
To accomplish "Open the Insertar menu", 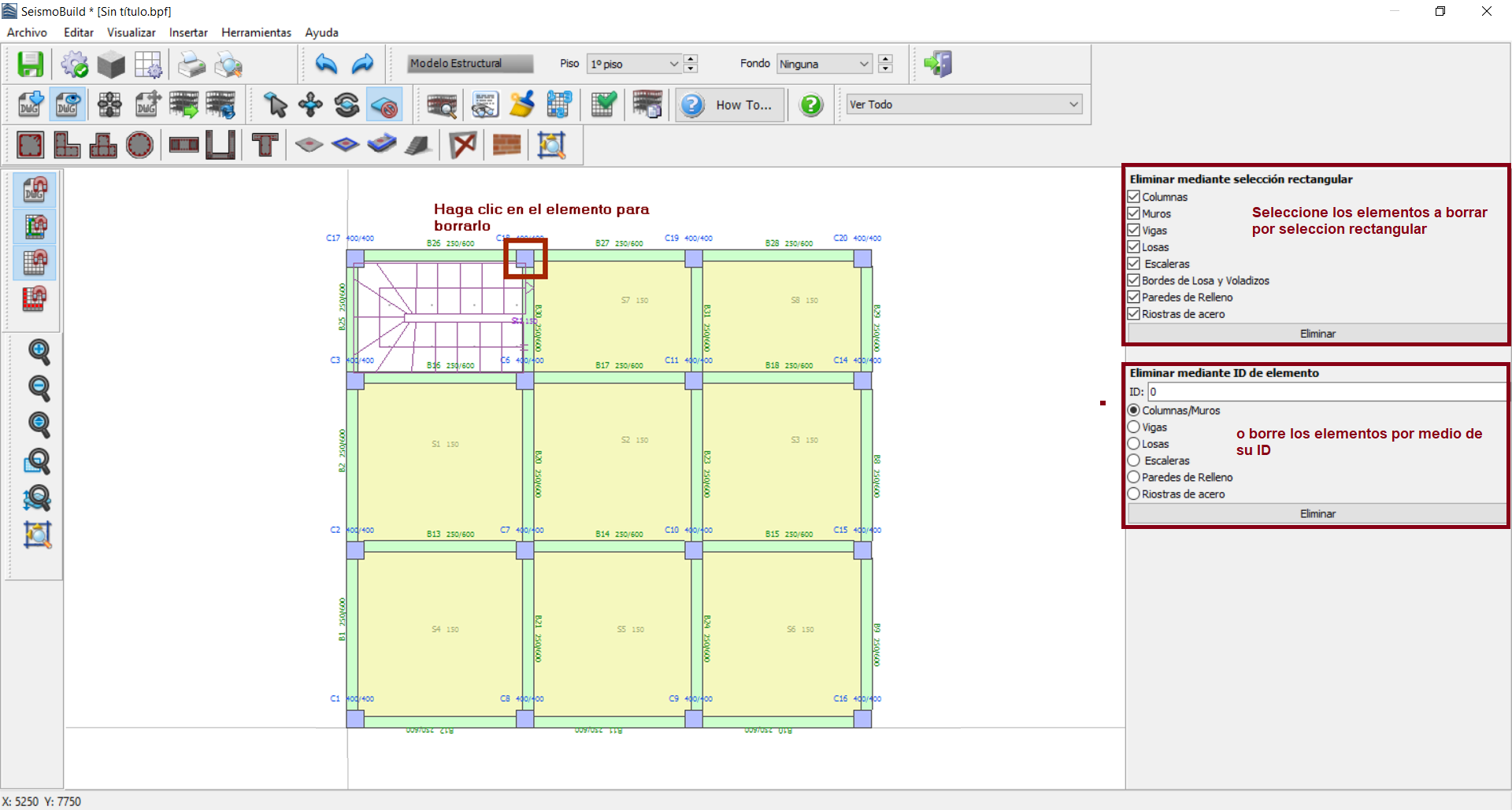I will (188, 32).
